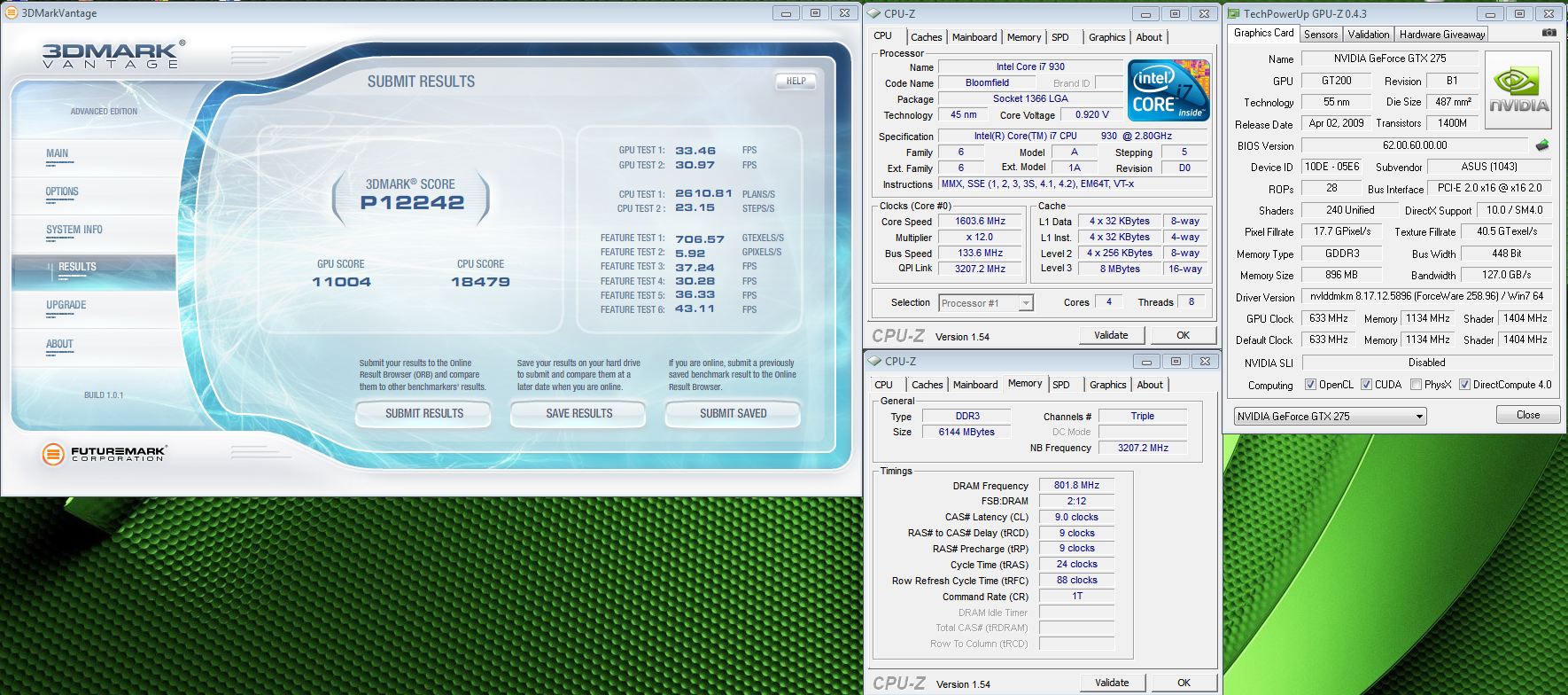The width and height of the screenshot is (1568, 695).
Task: Click Validate in lower CPU-Z window
Action: click(1111, 683)
